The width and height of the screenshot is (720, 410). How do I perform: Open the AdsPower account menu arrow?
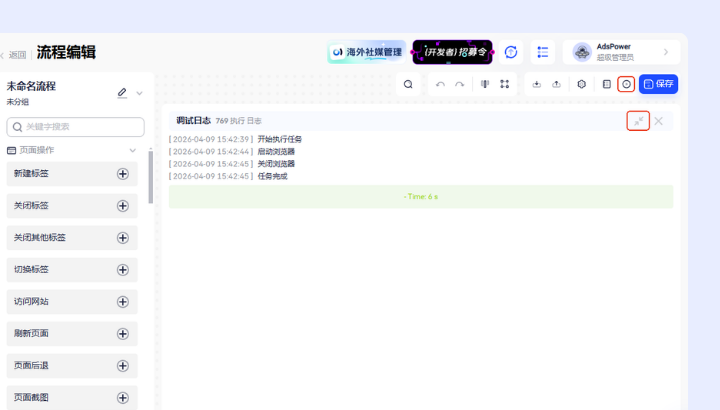coord(666,52)
